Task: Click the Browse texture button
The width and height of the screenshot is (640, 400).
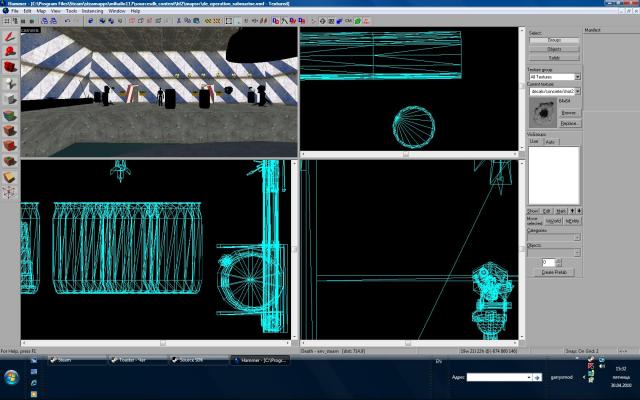Action: tap(567, 113)
